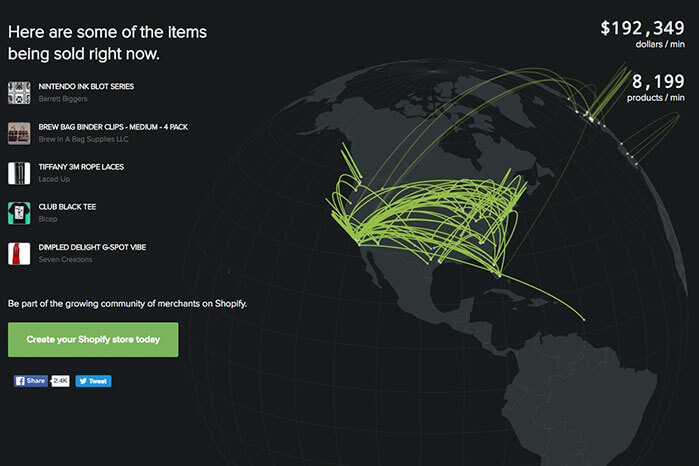Image resolution: width=699 pixels, height=466 pixels.
Task: Click the 2.4K share count bubble
Action: [60, 381]
